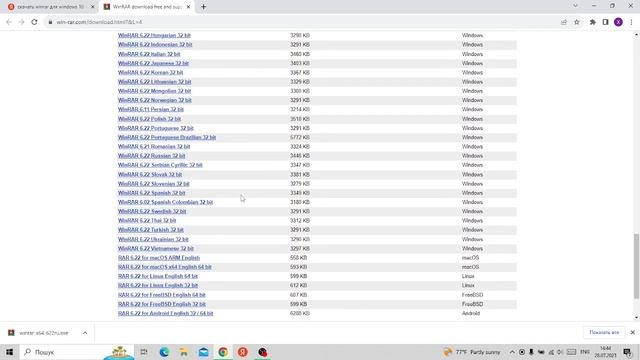The image size is (640, 360).
Task: Download WinRAR 6.22 Japanese 32 bit
Action: (x=153, y=63)
